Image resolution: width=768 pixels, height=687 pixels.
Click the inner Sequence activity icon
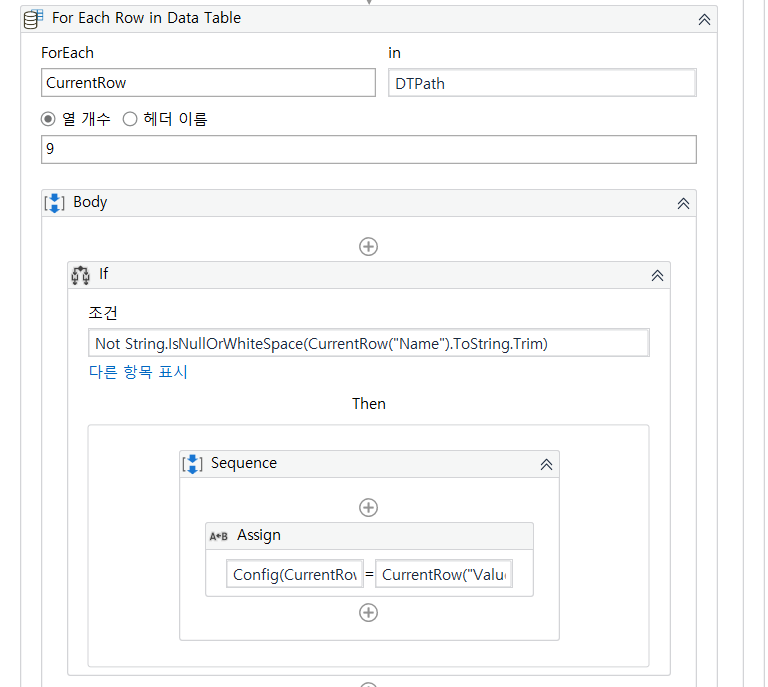(192, 464)
